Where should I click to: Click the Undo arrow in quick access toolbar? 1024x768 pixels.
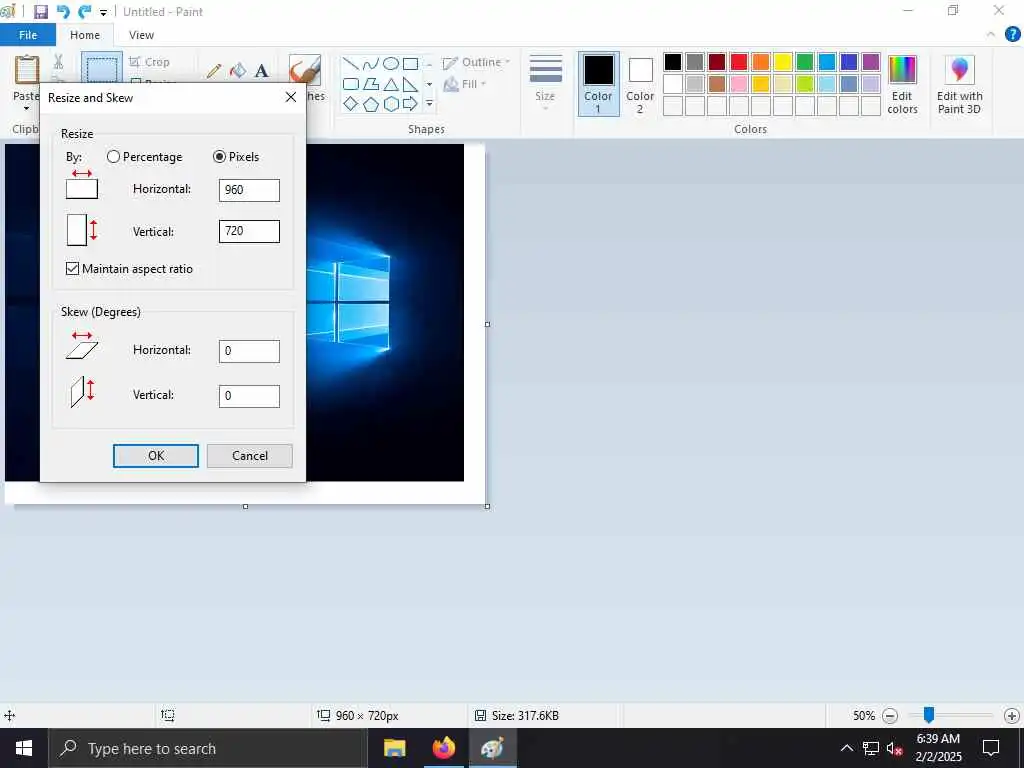pyautogui.click(x=63, y=12)
